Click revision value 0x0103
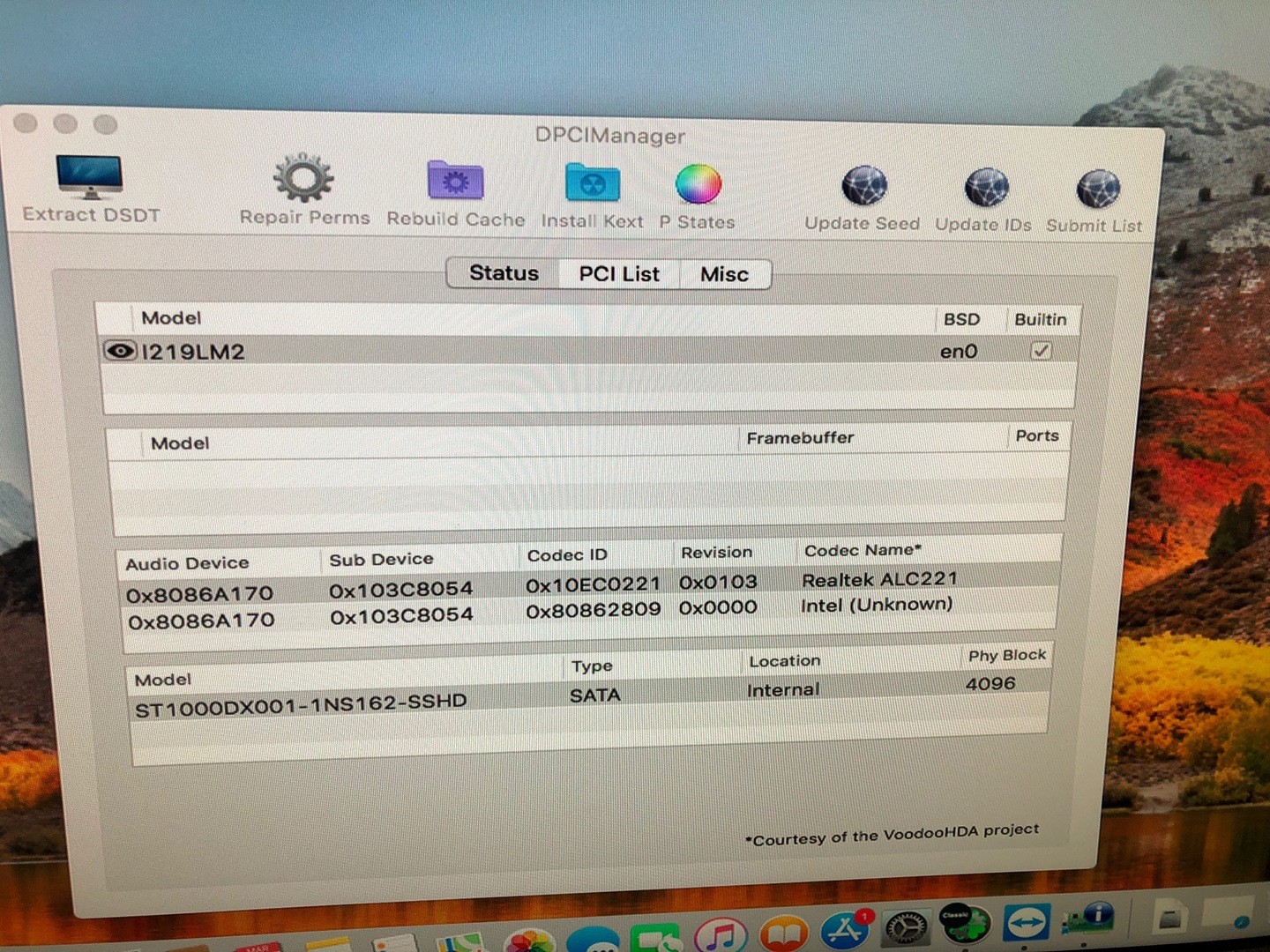The image size is (1270, 952). coord(718,582)
